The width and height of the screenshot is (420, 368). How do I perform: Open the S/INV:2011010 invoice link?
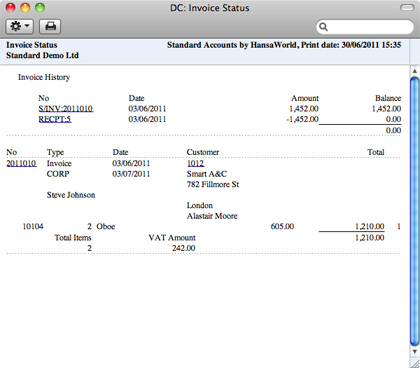[x=66, y=109]
